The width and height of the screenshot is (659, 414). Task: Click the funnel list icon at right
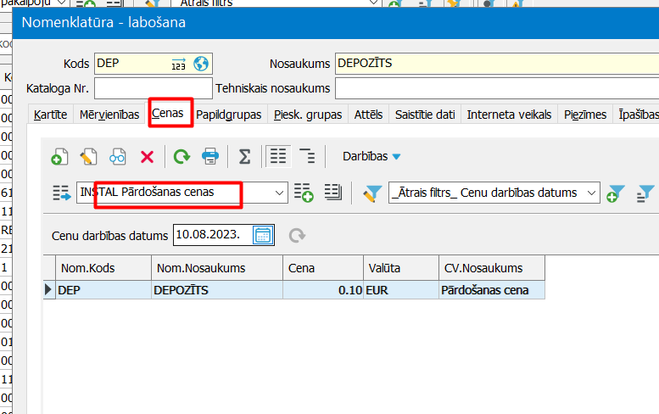tap(646, 193)
